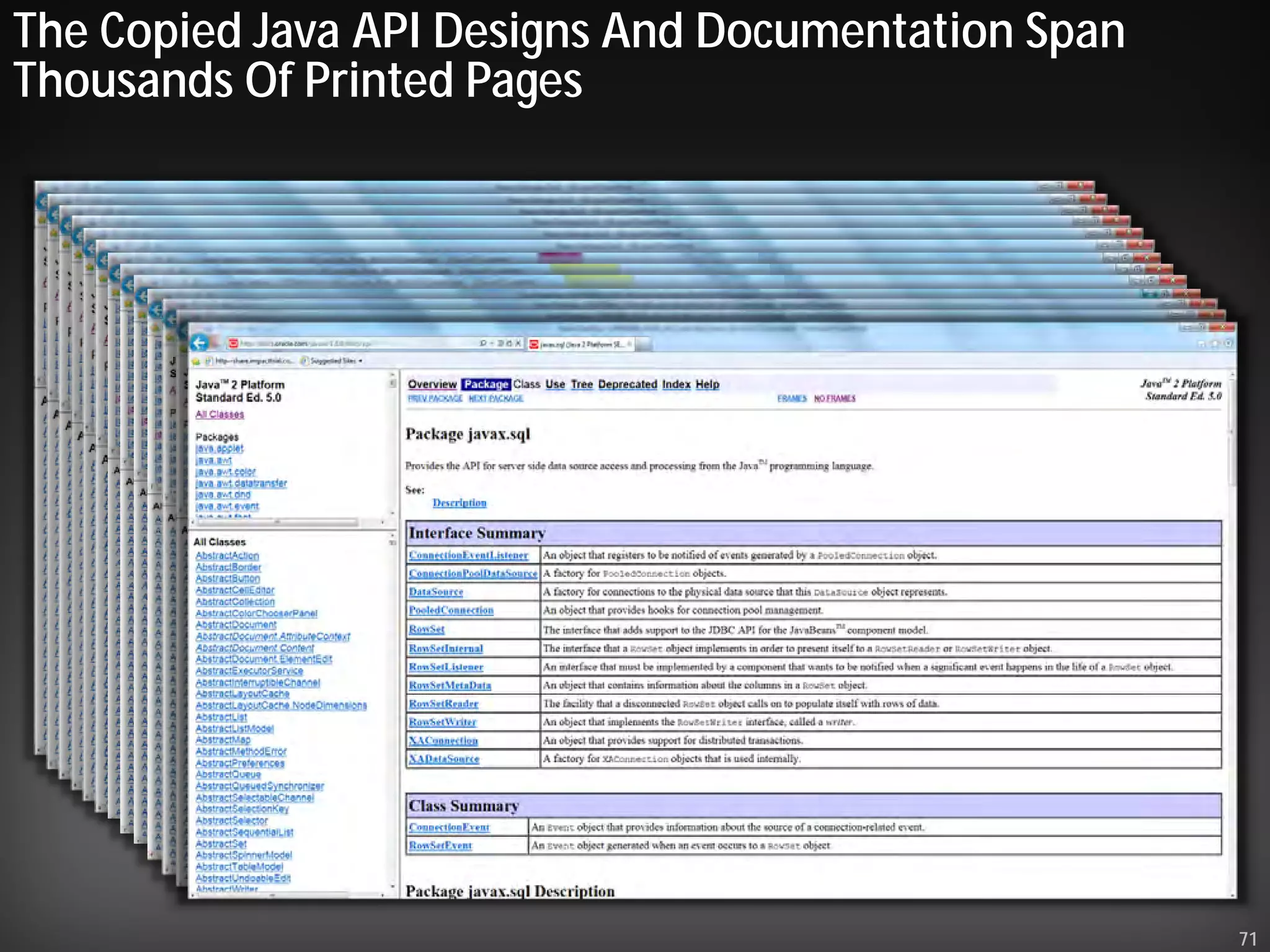Open AbstractCollection in All Classes list
The height and width of the screenshot is (952, 1270).
(235, 602)
